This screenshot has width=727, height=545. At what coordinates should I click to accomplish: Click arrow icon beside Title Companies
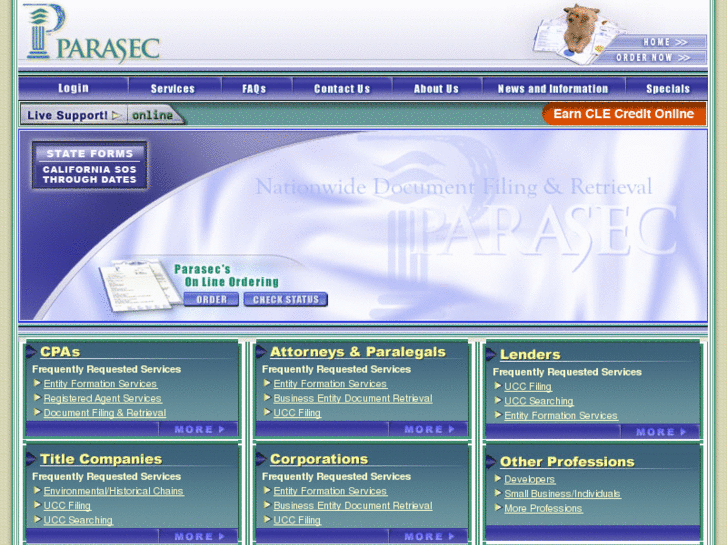pyautogui.click(x=31, y=459)
